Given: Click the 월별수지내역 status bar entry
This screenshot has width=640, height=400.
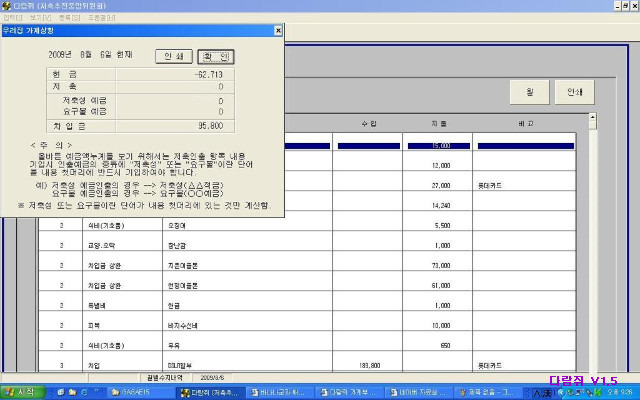Looking at the screenshot, I should pos(164,378).
